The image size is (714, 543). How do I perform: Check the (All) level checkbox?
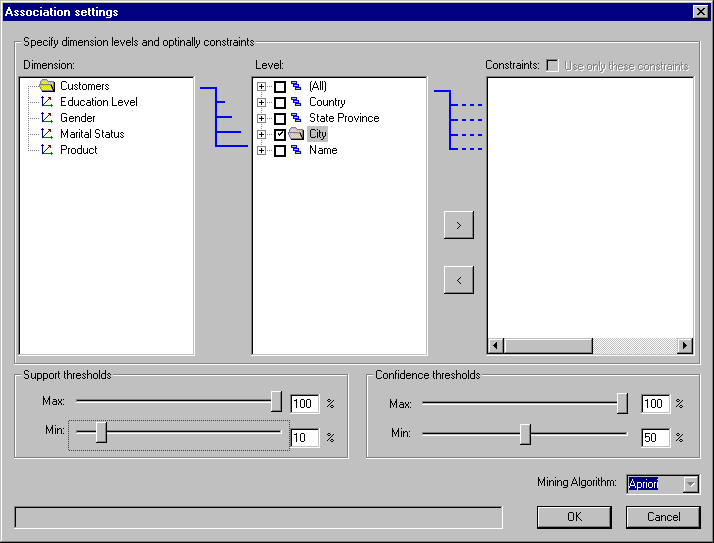tap(280, 87)
